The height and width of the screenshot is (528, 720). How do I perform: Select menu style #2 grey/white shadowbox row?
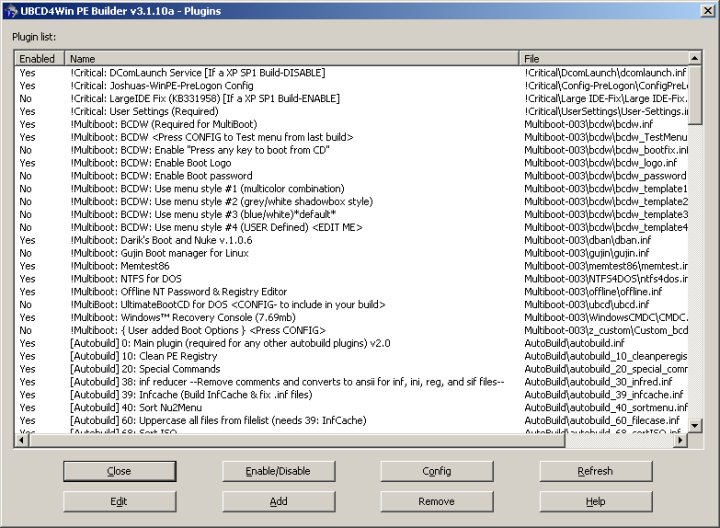pos(351,201)
